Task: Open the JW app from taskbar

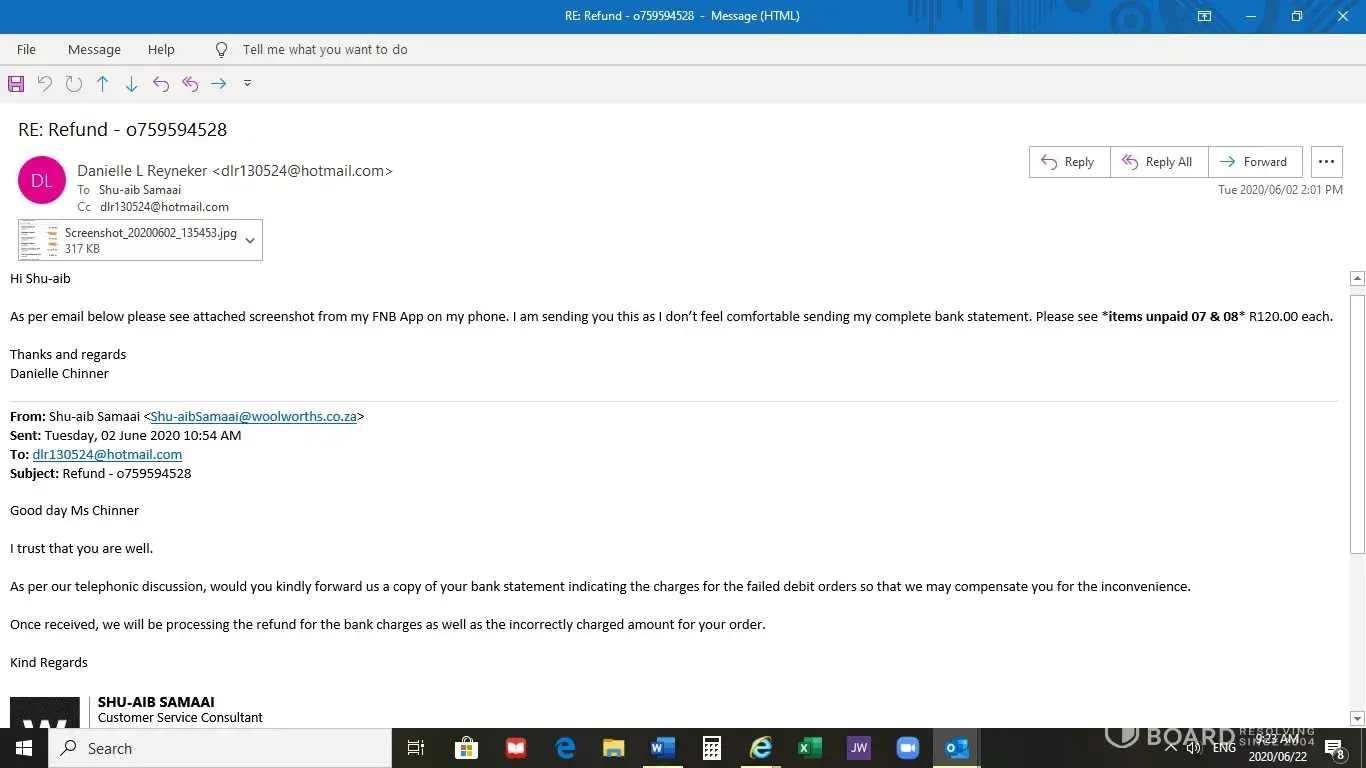Action: (858, 748)
